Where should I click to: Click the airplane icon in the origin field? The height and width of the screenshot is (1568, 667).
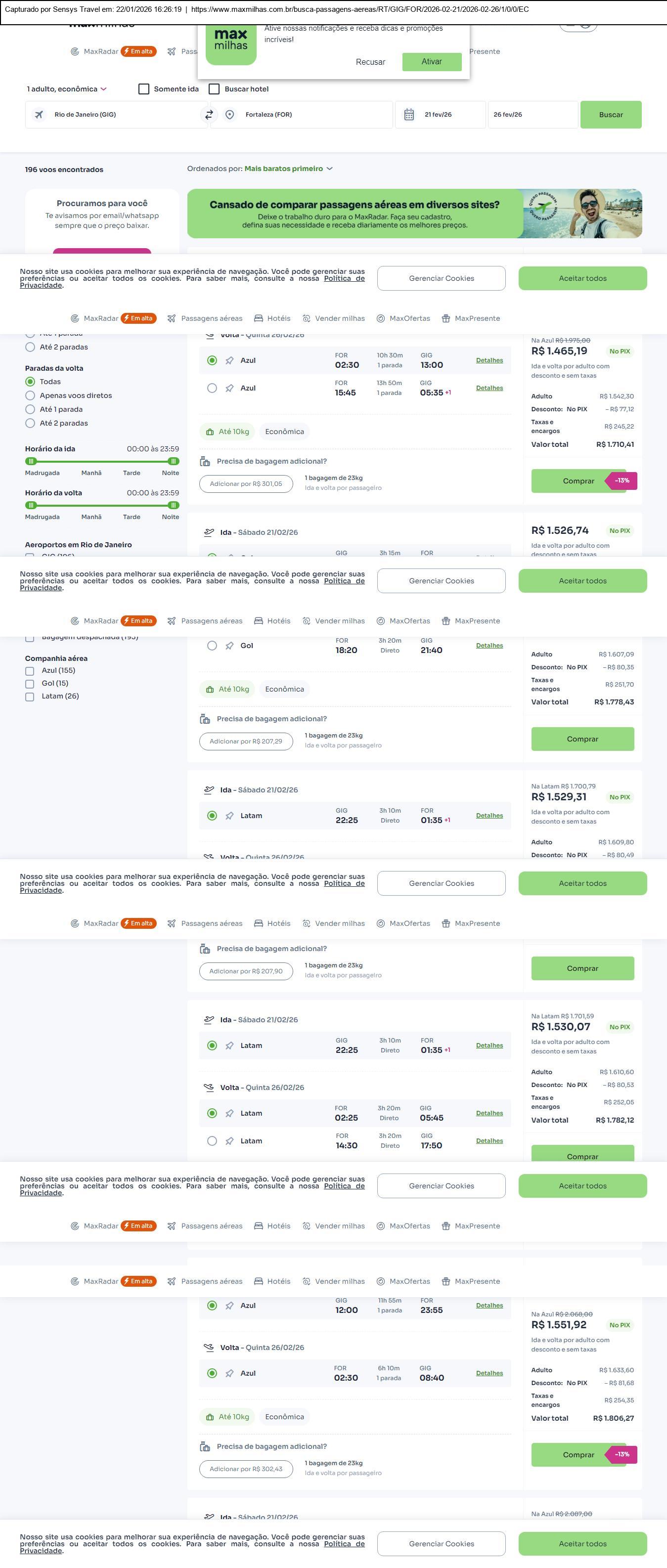tap(39, 114)
